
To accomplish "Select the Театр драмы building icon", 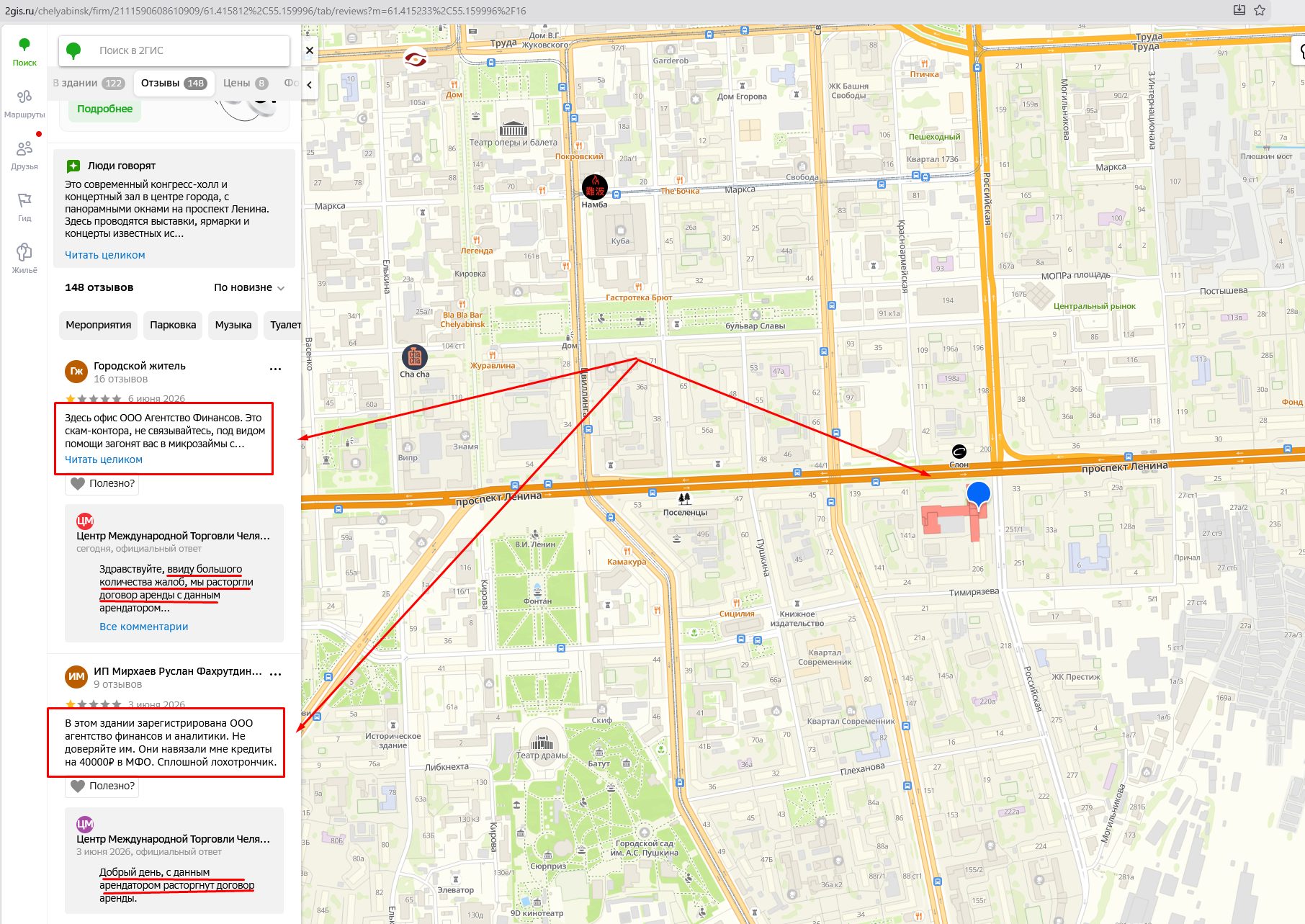I will [542, 742].
